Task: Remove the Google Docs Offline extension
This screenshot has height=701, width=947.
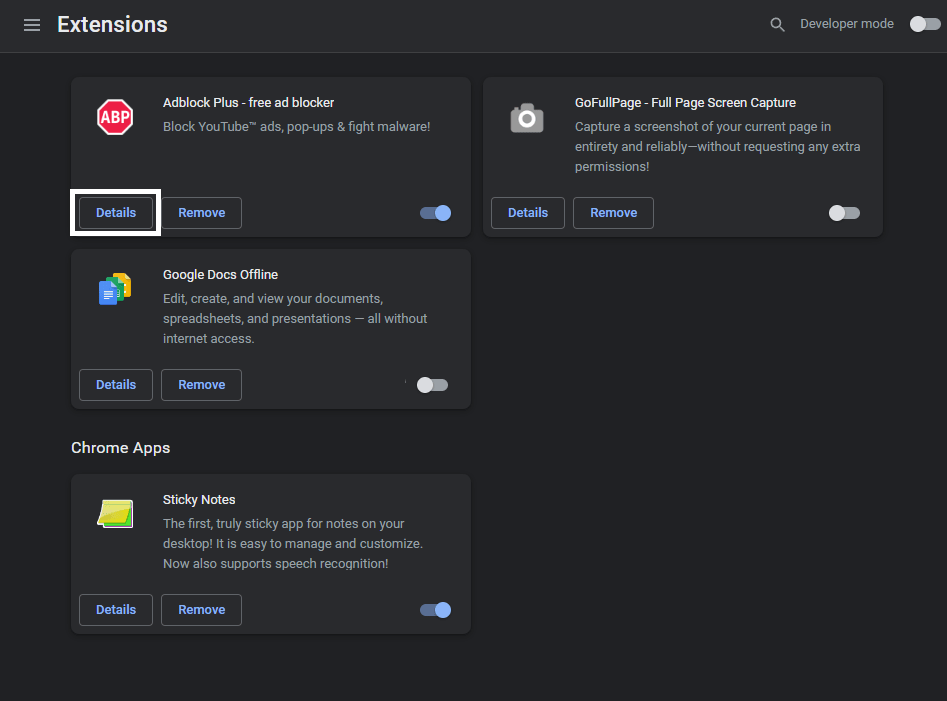Action: coord(202,385)
